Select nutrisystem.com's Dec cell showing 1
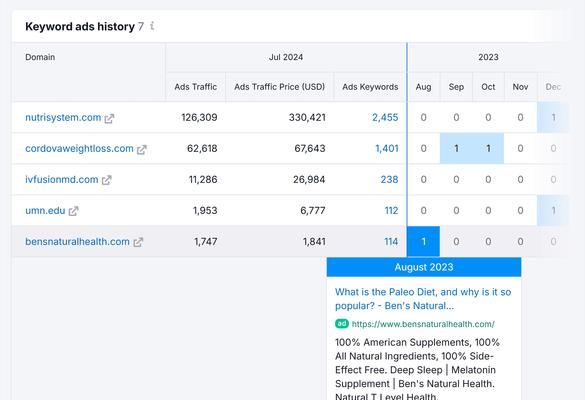The height and width of the screenshot is (400, 585). click(553, 118)
